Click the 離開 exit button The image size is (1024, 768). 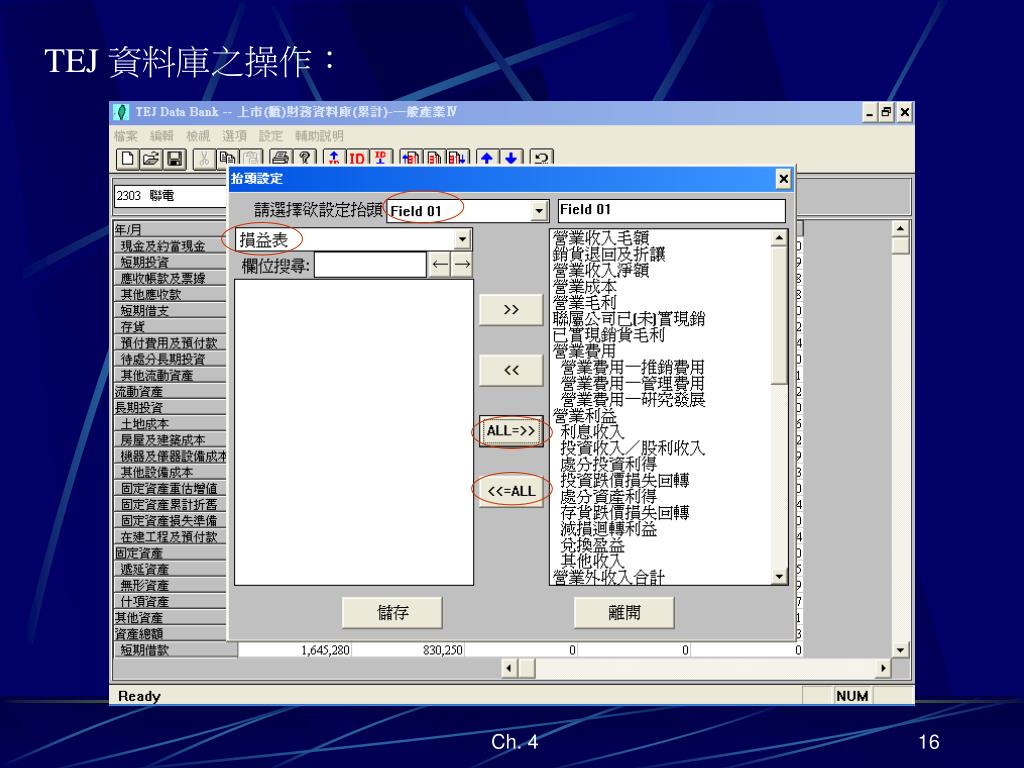pos(624,613)
